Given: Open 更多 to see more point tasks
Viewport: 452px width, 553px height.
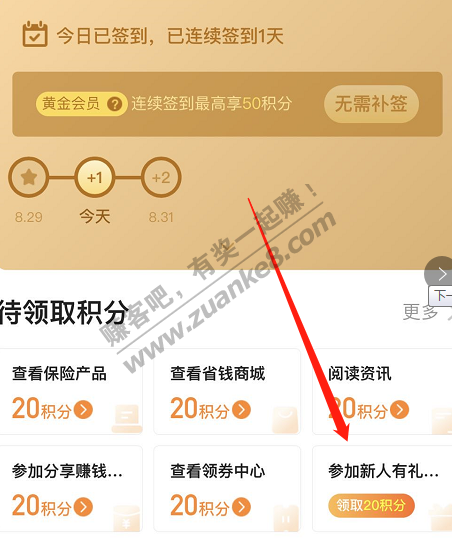Looking at the screenshot, I should click(421, 312).
